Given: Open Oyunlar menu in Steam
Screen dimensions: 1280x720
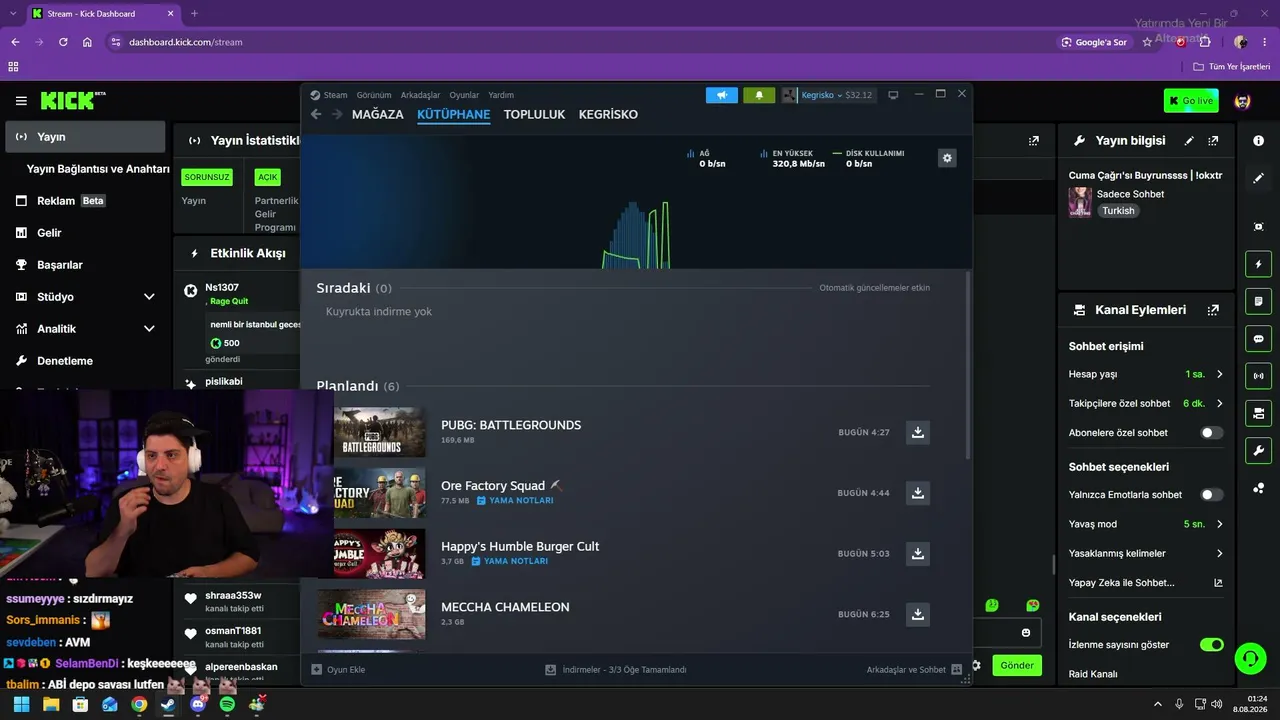Looking at the screenshot, I should pyautogui.click(x=464, y=95).
